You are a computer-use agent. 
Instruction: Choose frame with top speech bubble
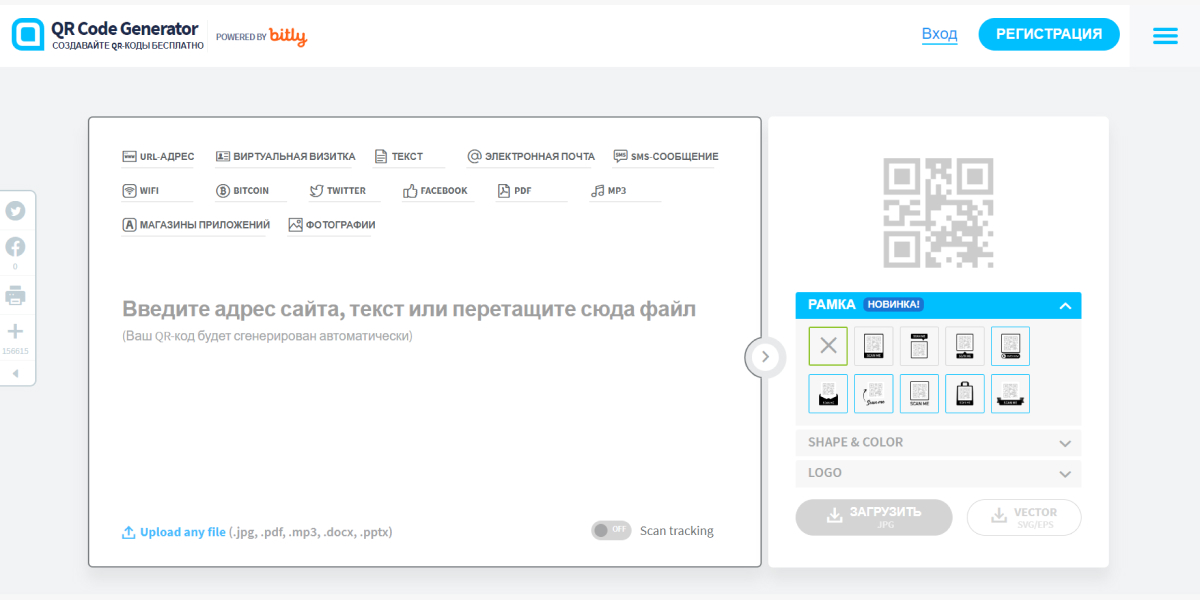(920, 346)
